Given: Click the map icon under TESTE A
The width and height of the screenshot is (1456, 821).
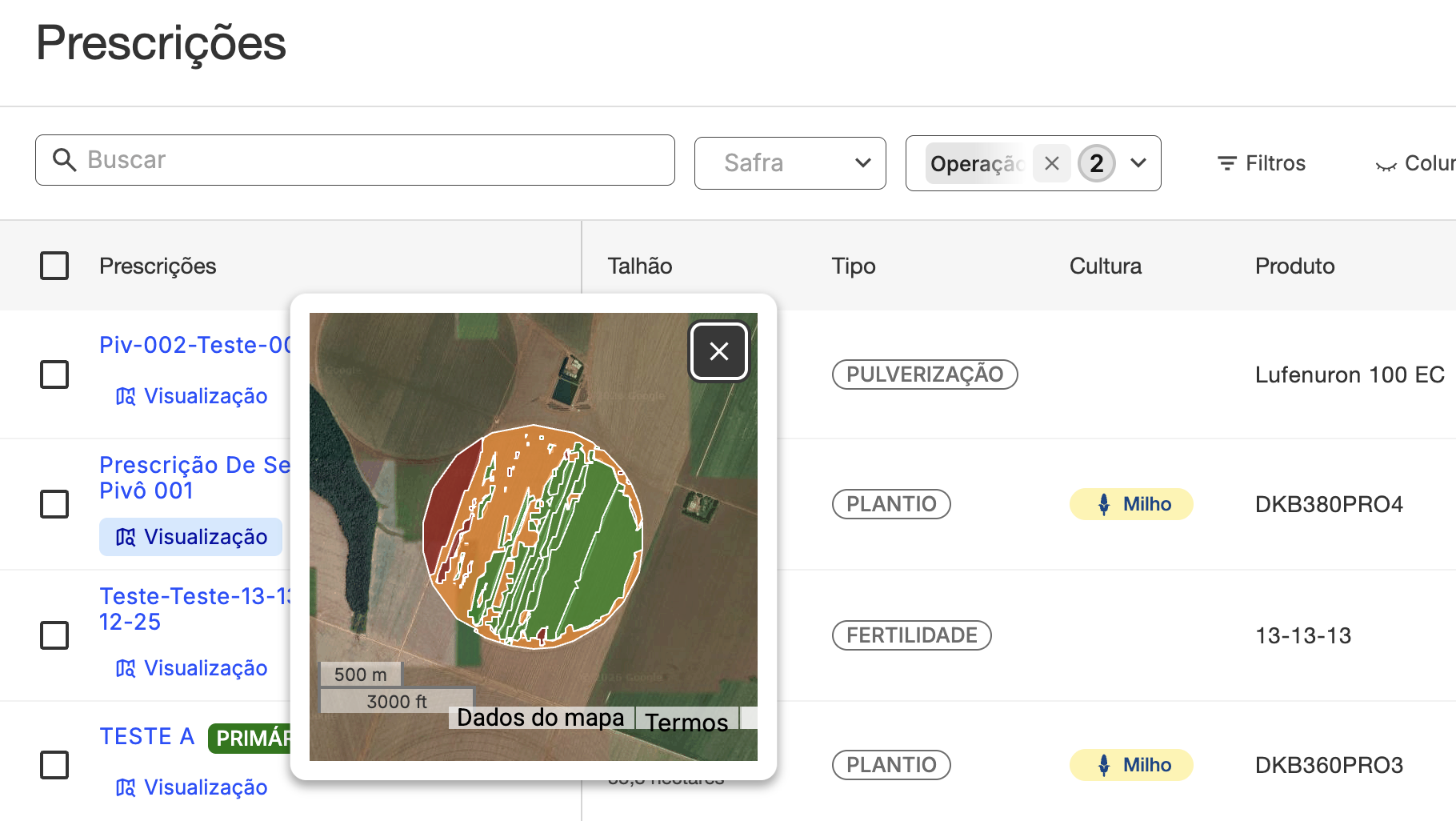Looking at the screenshot, I should 126,787.
